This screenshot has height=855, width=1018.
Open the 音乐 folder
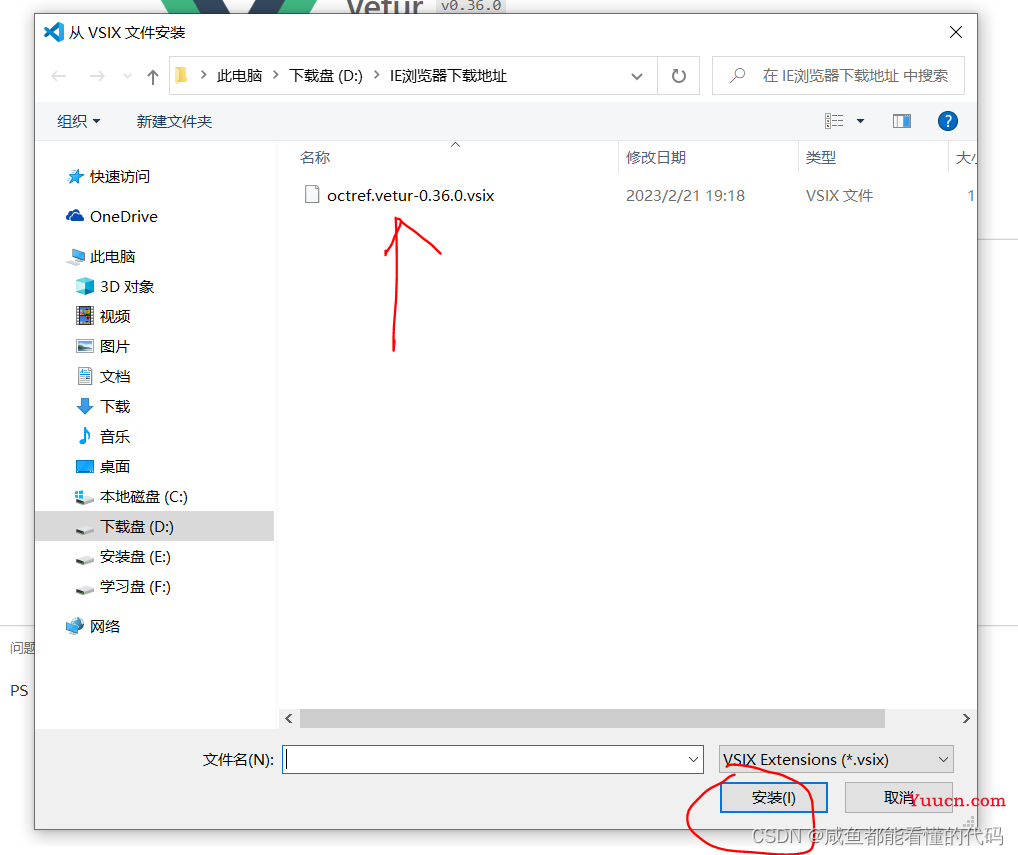point(104,436)
